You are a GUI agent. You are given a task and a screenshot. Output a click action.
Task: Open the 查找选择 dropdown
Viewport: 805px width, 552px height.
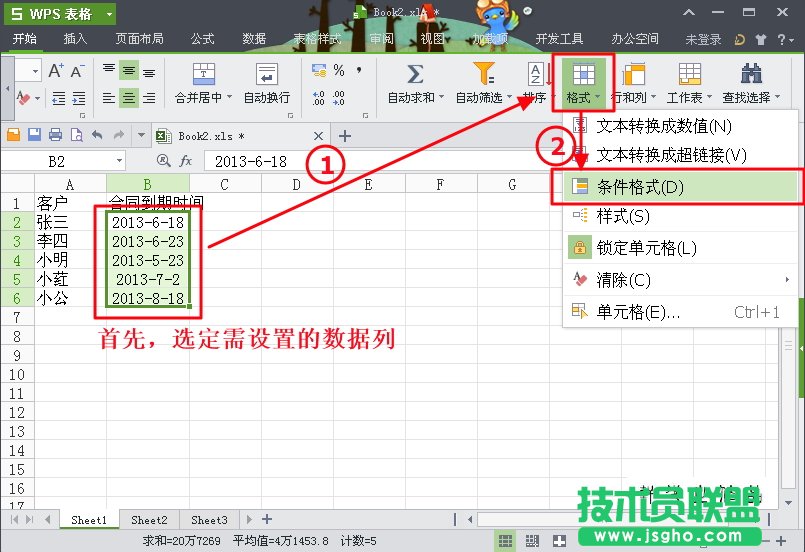(751, 83)
